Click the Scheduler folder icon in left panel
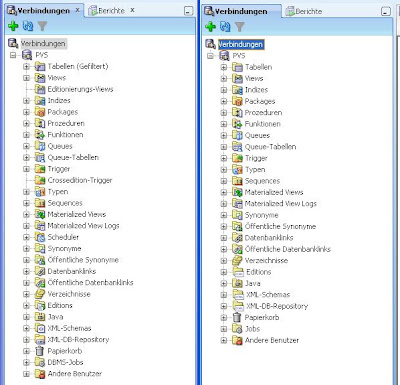This screenshot has width=400, height=385. (x=40, y=237)
